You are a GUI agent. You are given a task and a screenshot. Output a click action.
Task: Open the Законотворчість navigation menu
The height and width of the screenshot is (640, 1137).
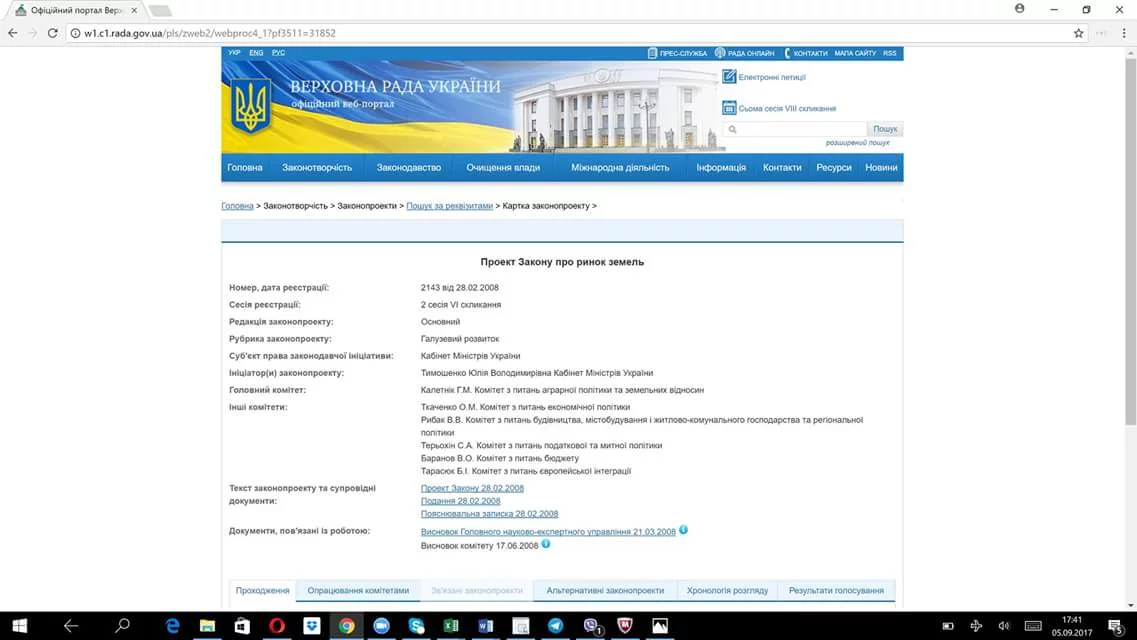[317, 167]
